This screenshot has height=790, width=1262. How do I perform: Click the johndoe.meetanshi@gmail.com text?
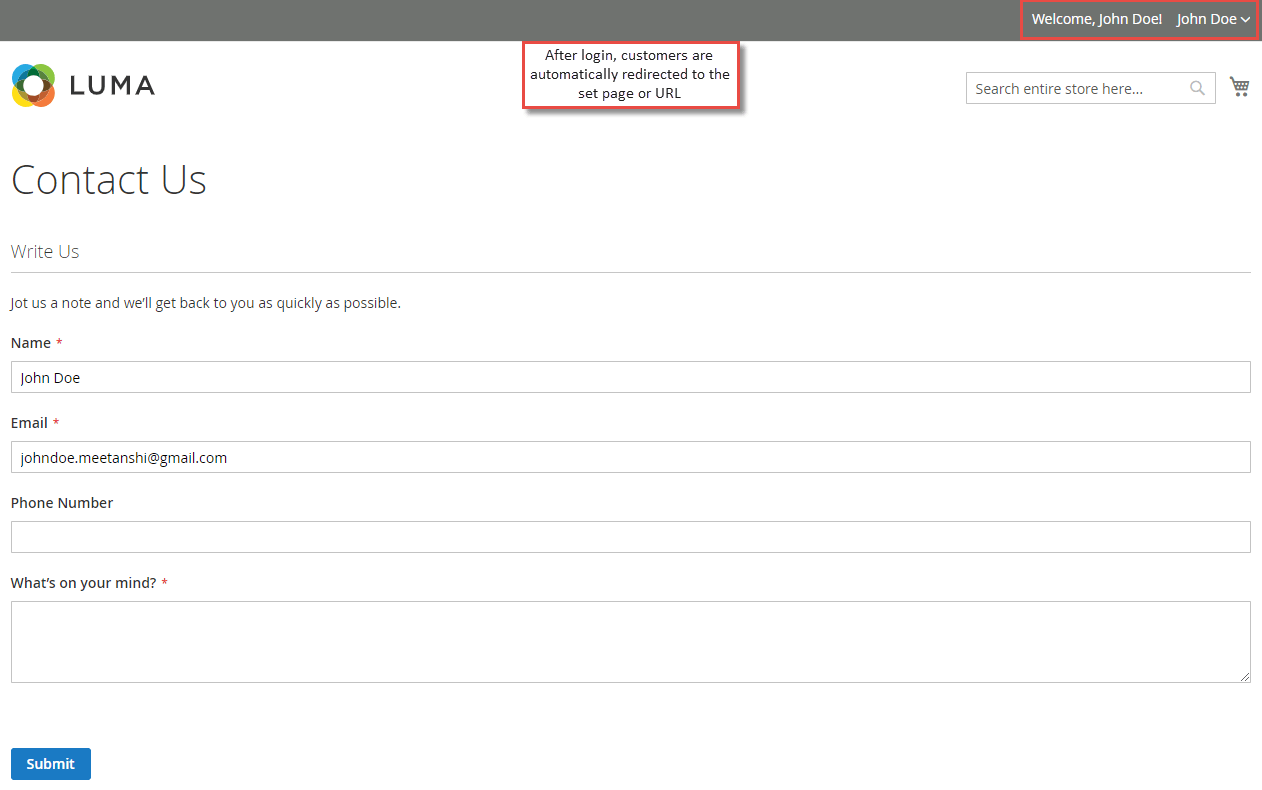point(123,457)
